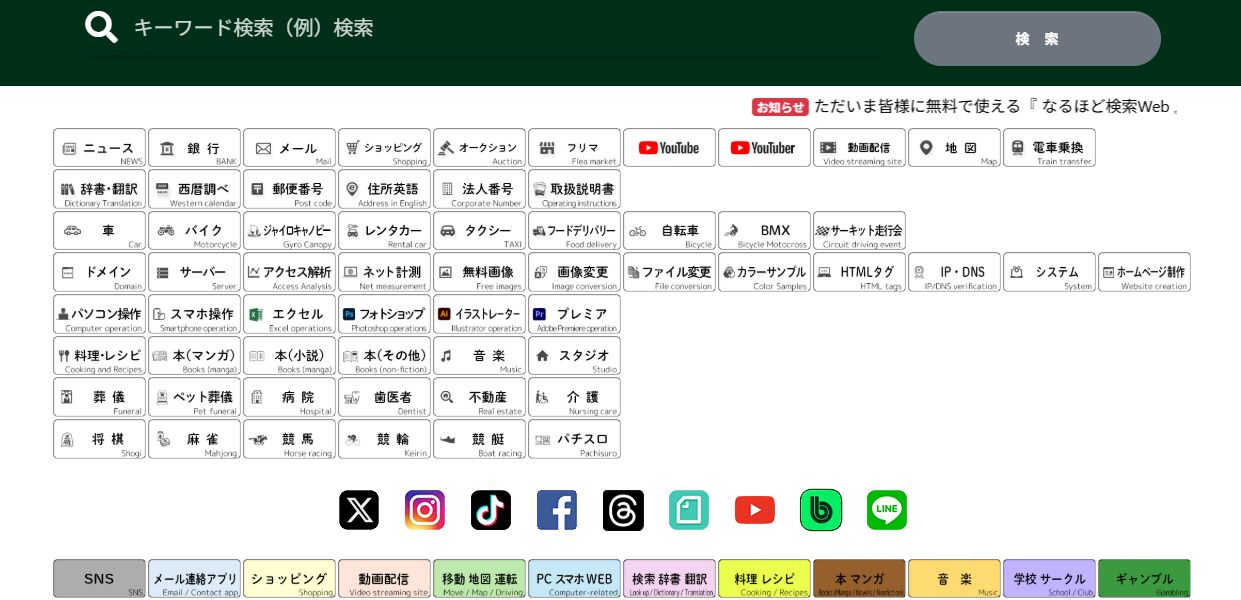Screen dimensions: 1241x600
Task: Open the 電車乗換 Train transfer link
Action: [1049, 148]
